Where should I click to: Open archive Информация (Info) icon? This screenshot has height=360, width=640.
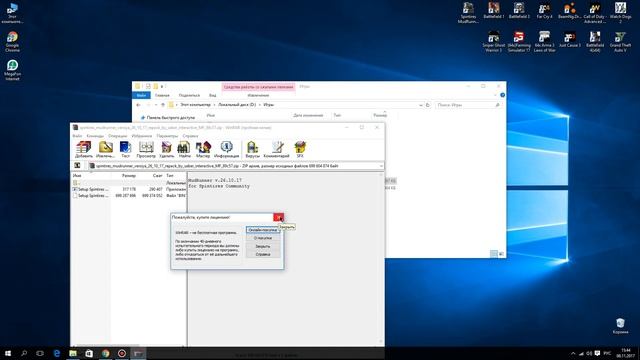click(x=227, y=149)
